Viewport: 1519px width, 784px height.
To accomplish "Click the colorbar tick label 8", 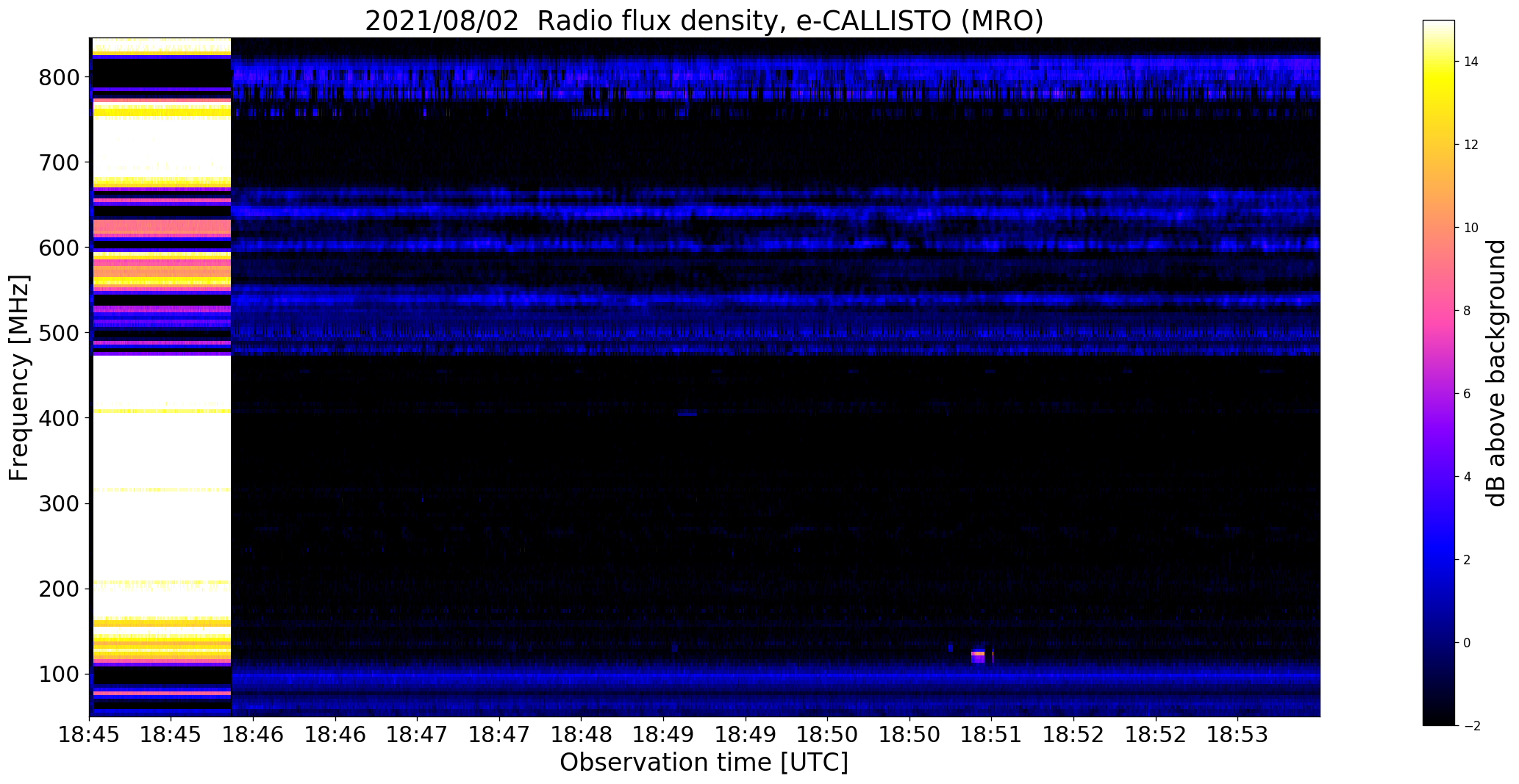I will (x=1467, y=311).
